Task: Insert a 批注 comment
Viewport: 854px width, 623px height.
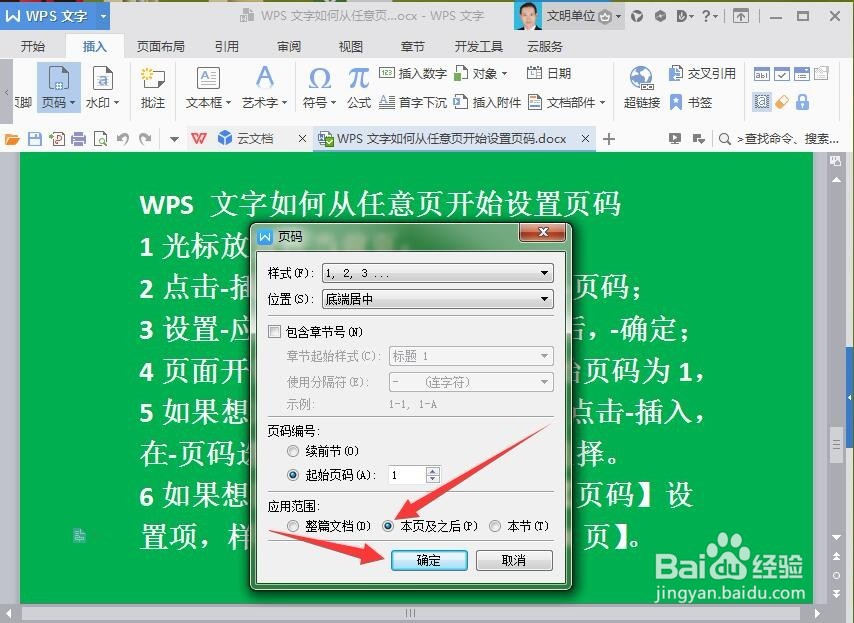Action: (x=152, y=87)
